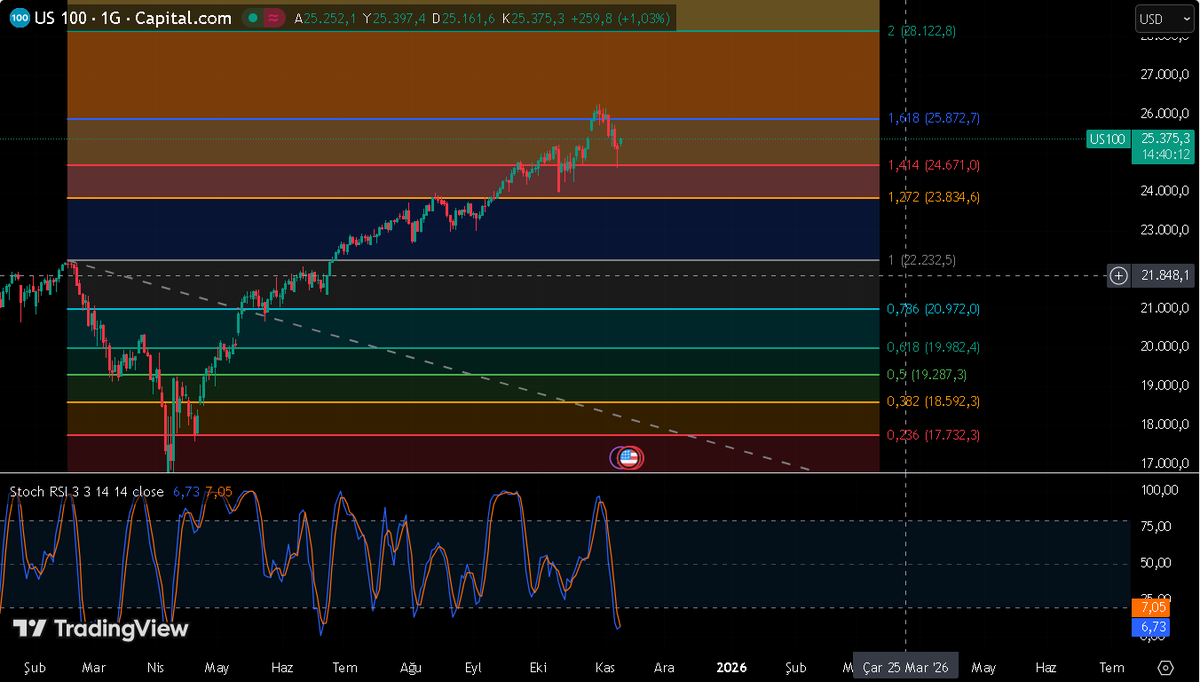This screenshot has width=1200, height=682.
Task: Click the US 100 · 1G · Capital.com title
Action: (x=133, y=18)
